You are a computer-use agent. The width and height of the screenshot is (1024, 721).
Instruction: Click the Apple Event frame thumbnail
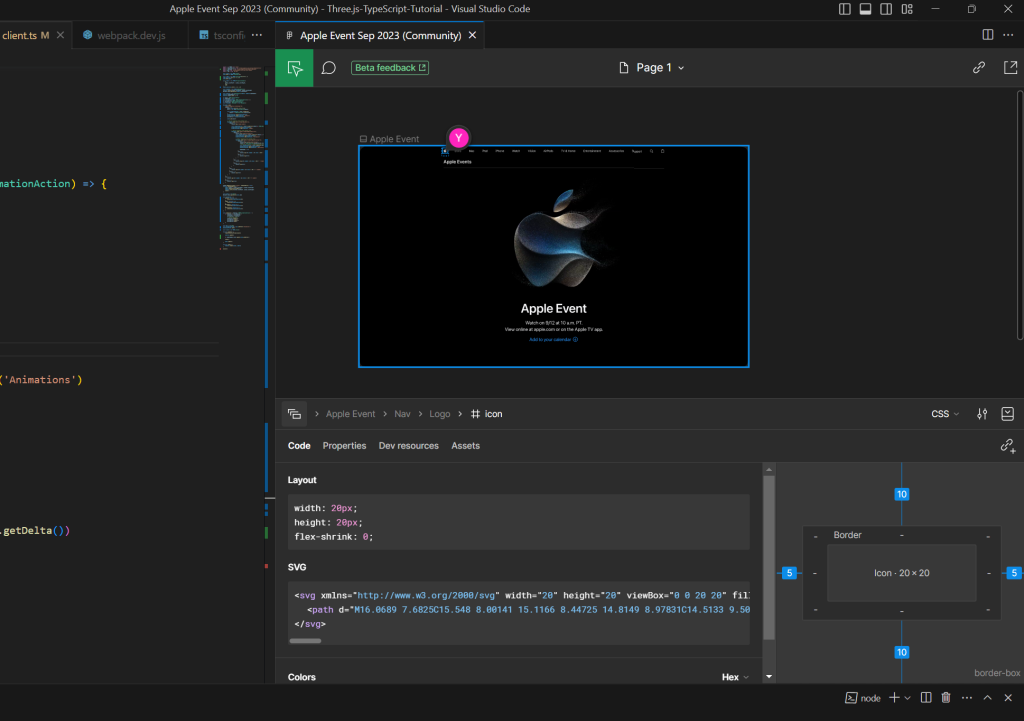click(553, 257)
